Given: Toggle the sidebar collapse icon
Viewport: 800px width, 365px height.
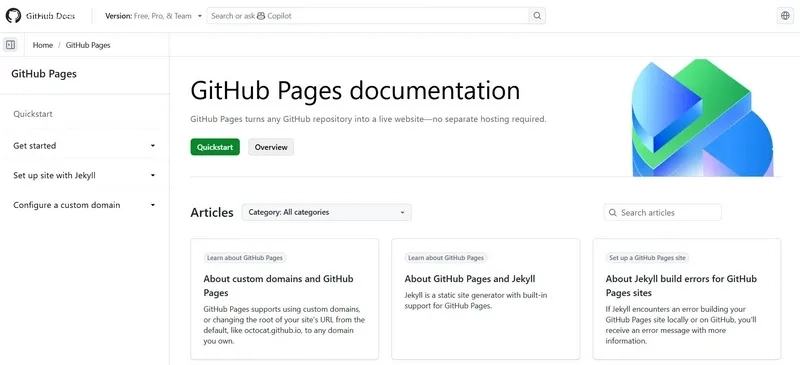Looking at the screenshot, I should pyautogui.click(x=10, y=45).
